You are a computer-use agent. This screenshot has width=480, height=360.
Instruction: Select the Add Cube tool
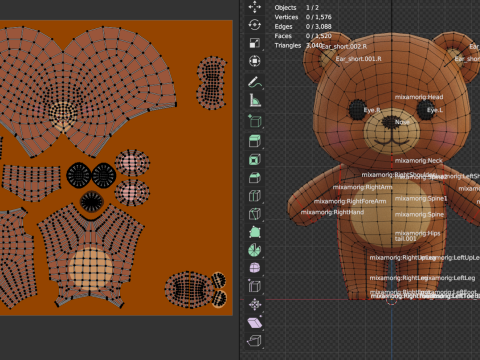point(255,121)
